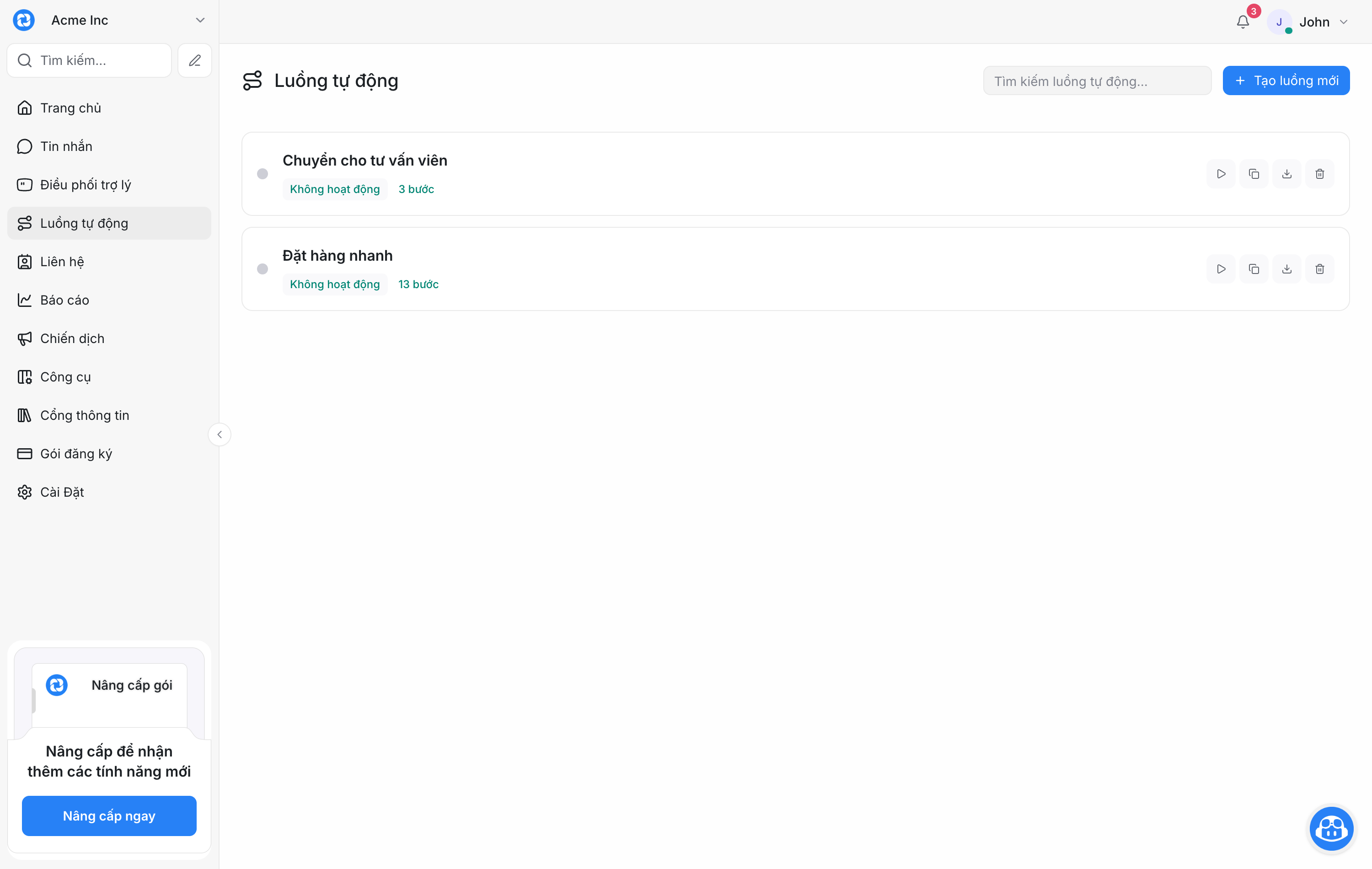Screen dimensions: 1372x869
Task: Click the Luồng tự động header icon
Action: tap(252, 81)
